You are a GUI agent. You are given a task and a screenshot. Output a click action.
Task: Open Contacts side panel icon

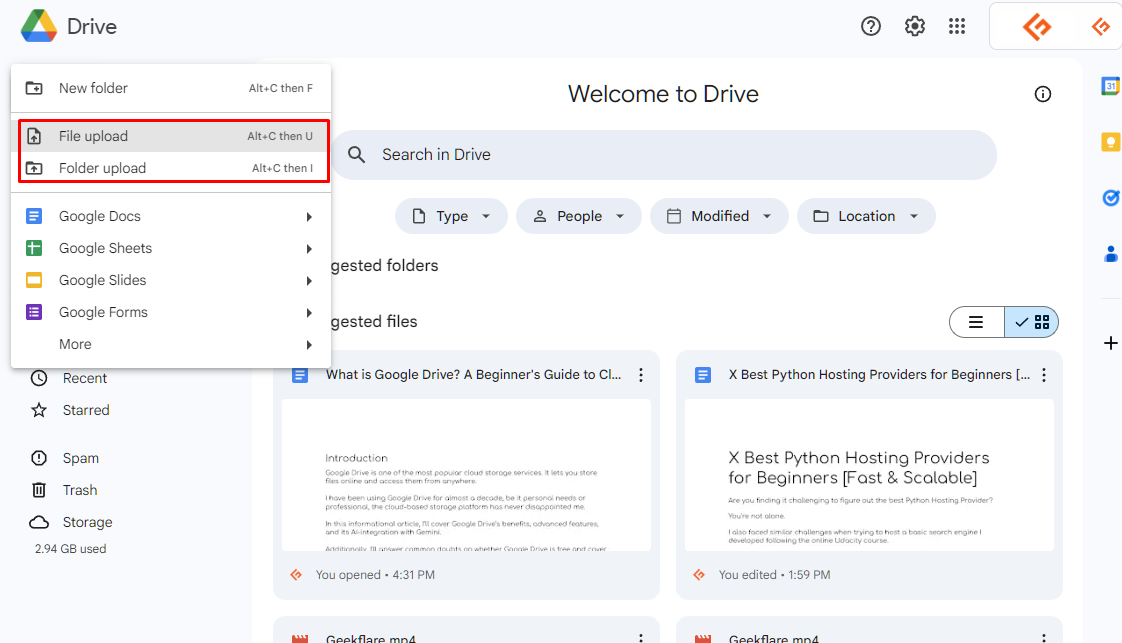1111,253
